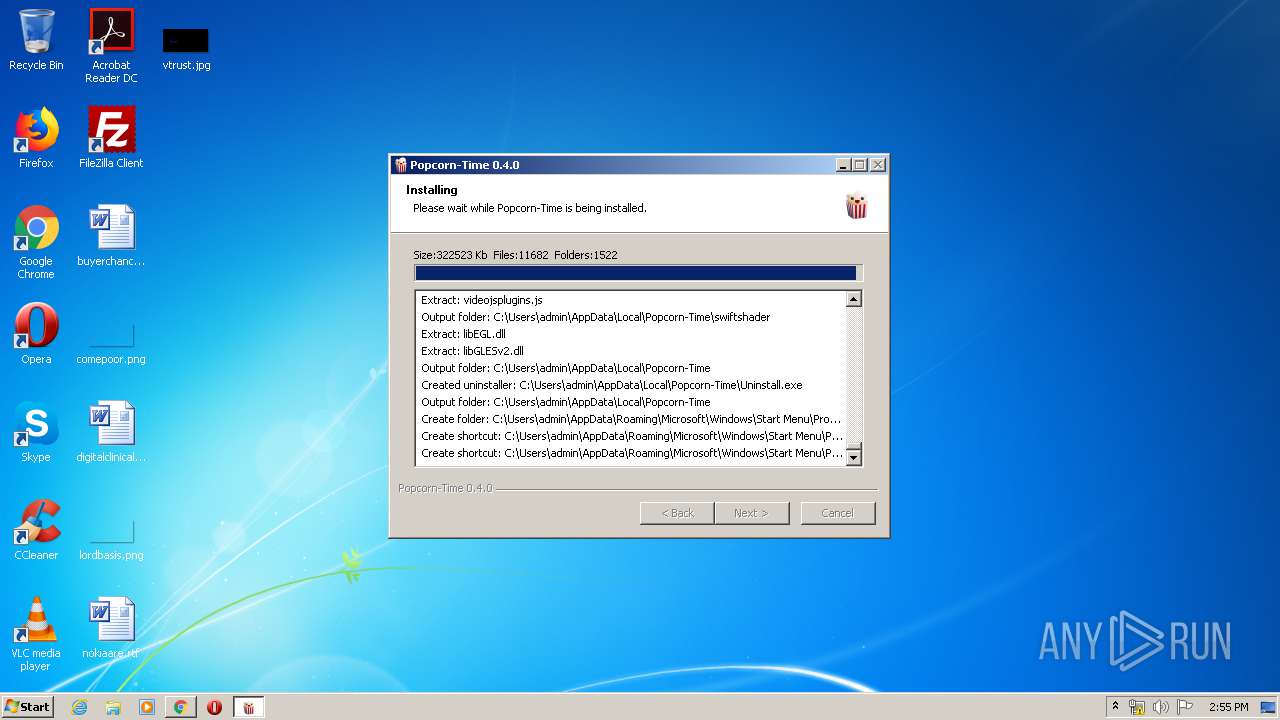Show hidden system tray icons
The width and height of the screenshot is (1280, 720).
[x=1115, y=707]
